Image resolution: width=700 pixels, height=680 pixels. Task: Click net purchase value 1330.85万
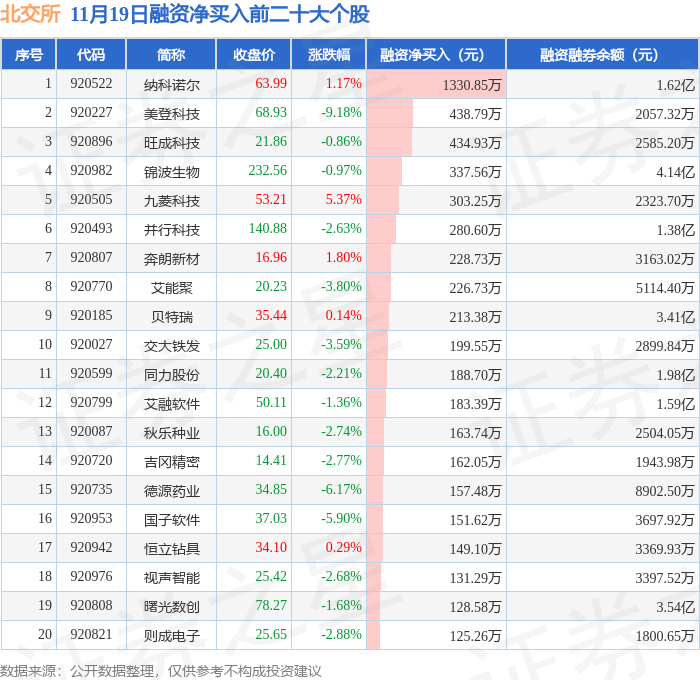(471, 85)
